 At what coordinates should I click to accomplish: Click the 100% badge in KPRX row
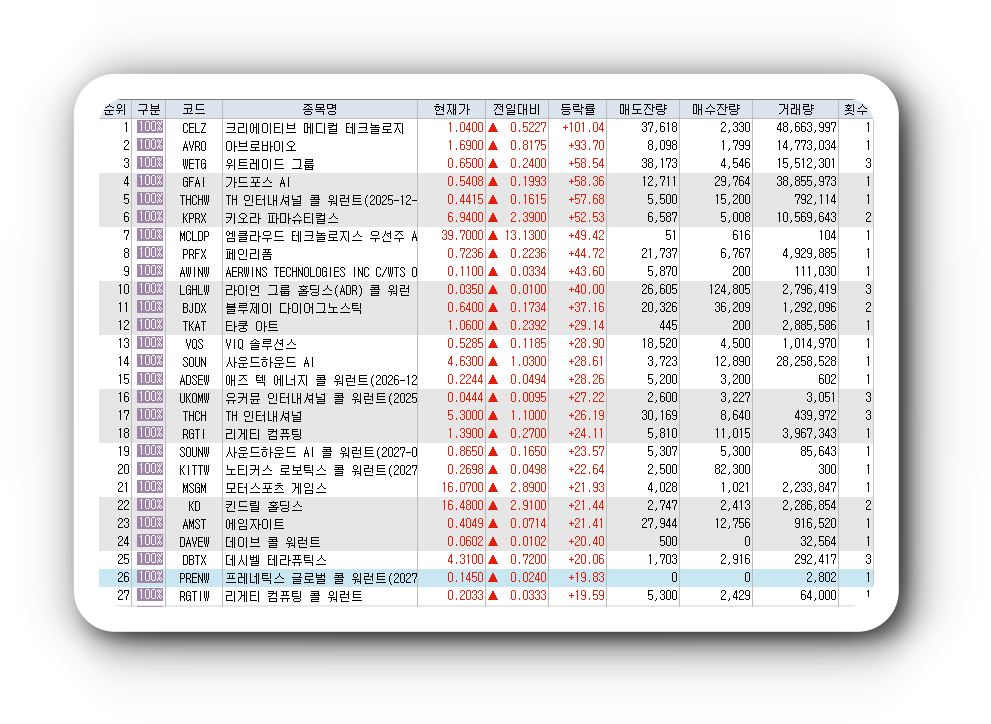[x=150, y=217]
